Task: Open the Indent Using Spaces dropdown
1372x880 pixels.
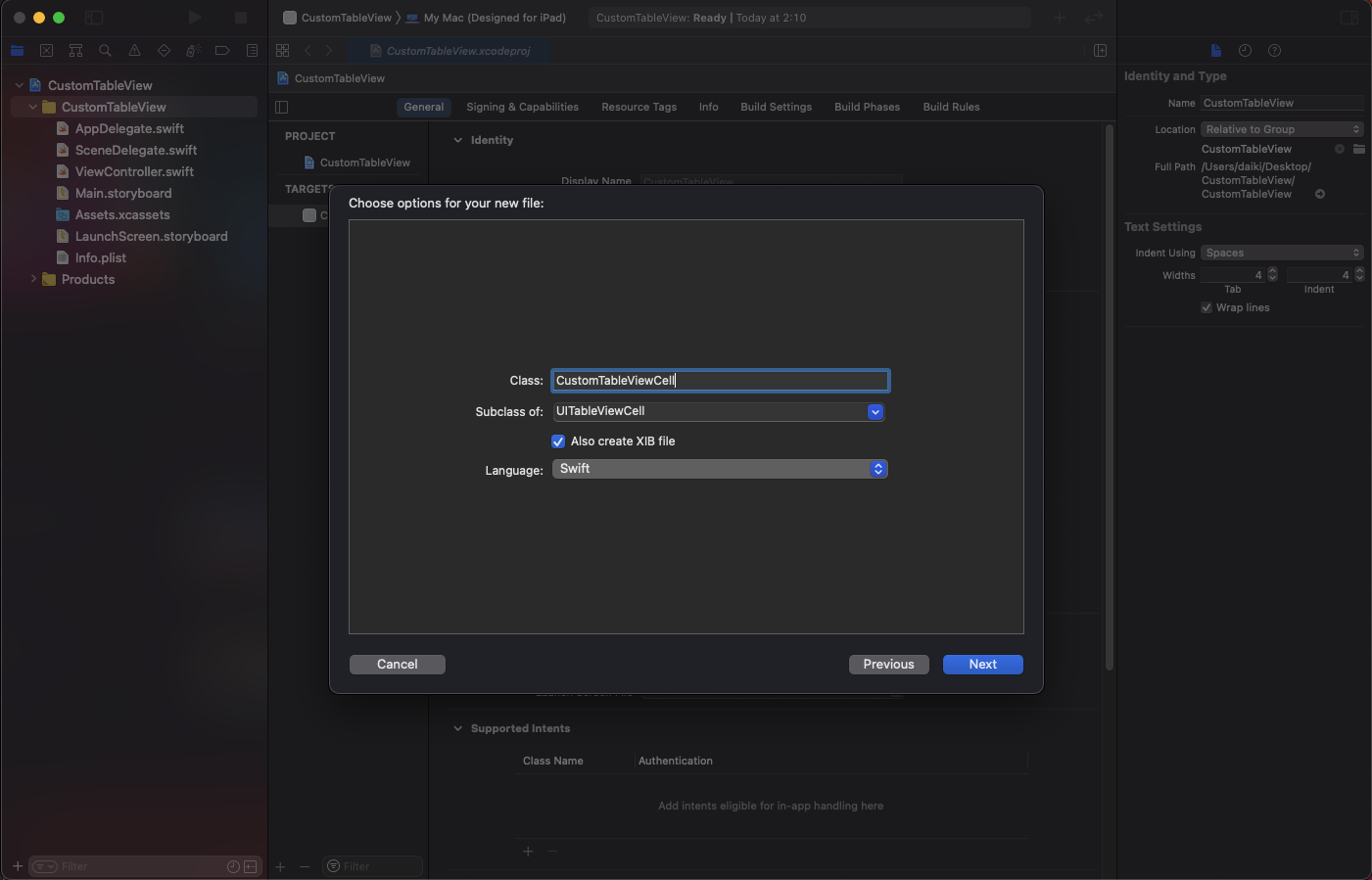Action: pyautogui.click(x=1282, y=253)
